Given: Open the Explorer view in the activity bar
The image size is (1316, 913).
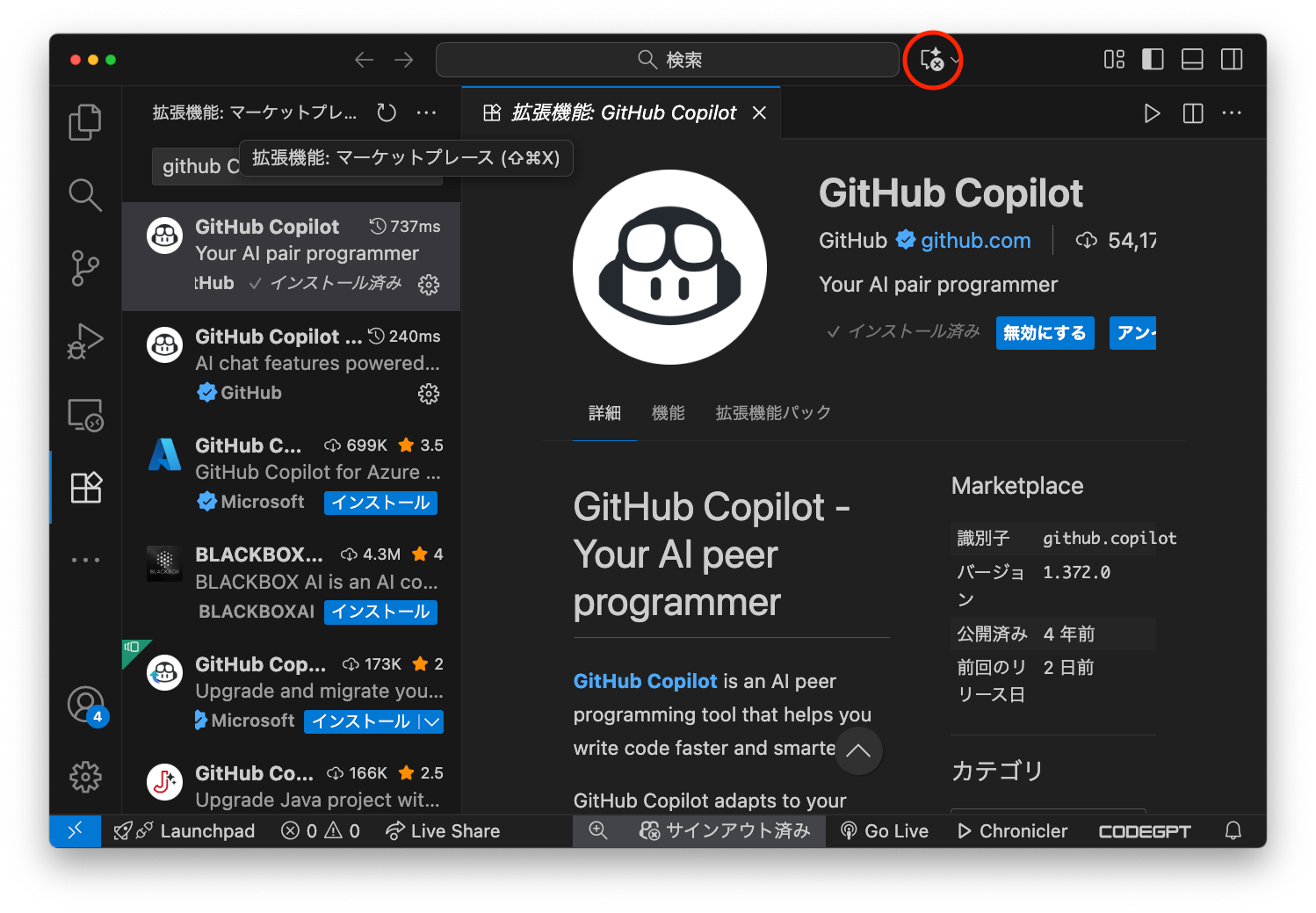Looking at the screenshot, I should point(85,122).
